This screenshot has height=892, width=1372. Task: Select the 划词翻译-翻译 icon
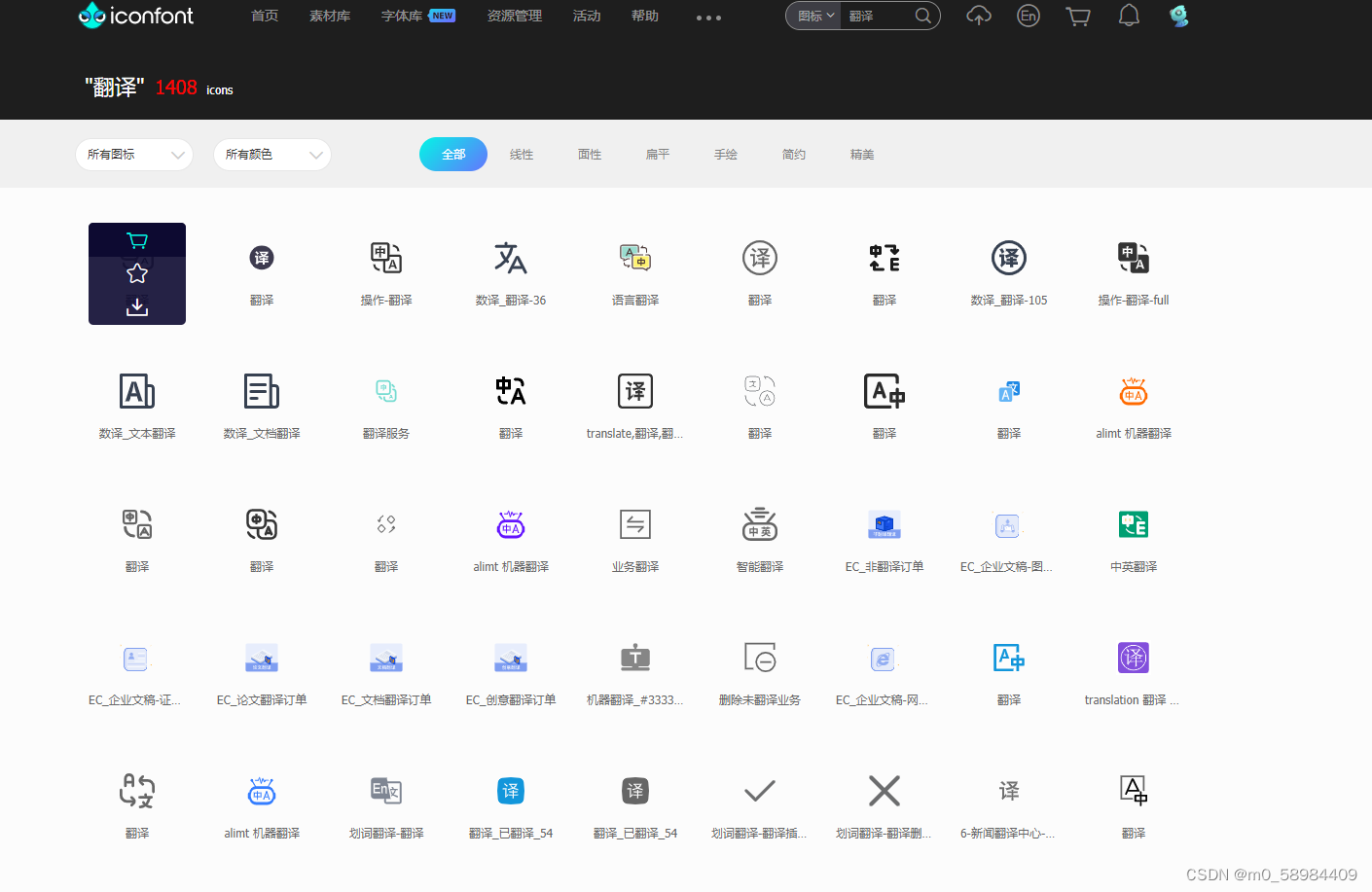386,791
